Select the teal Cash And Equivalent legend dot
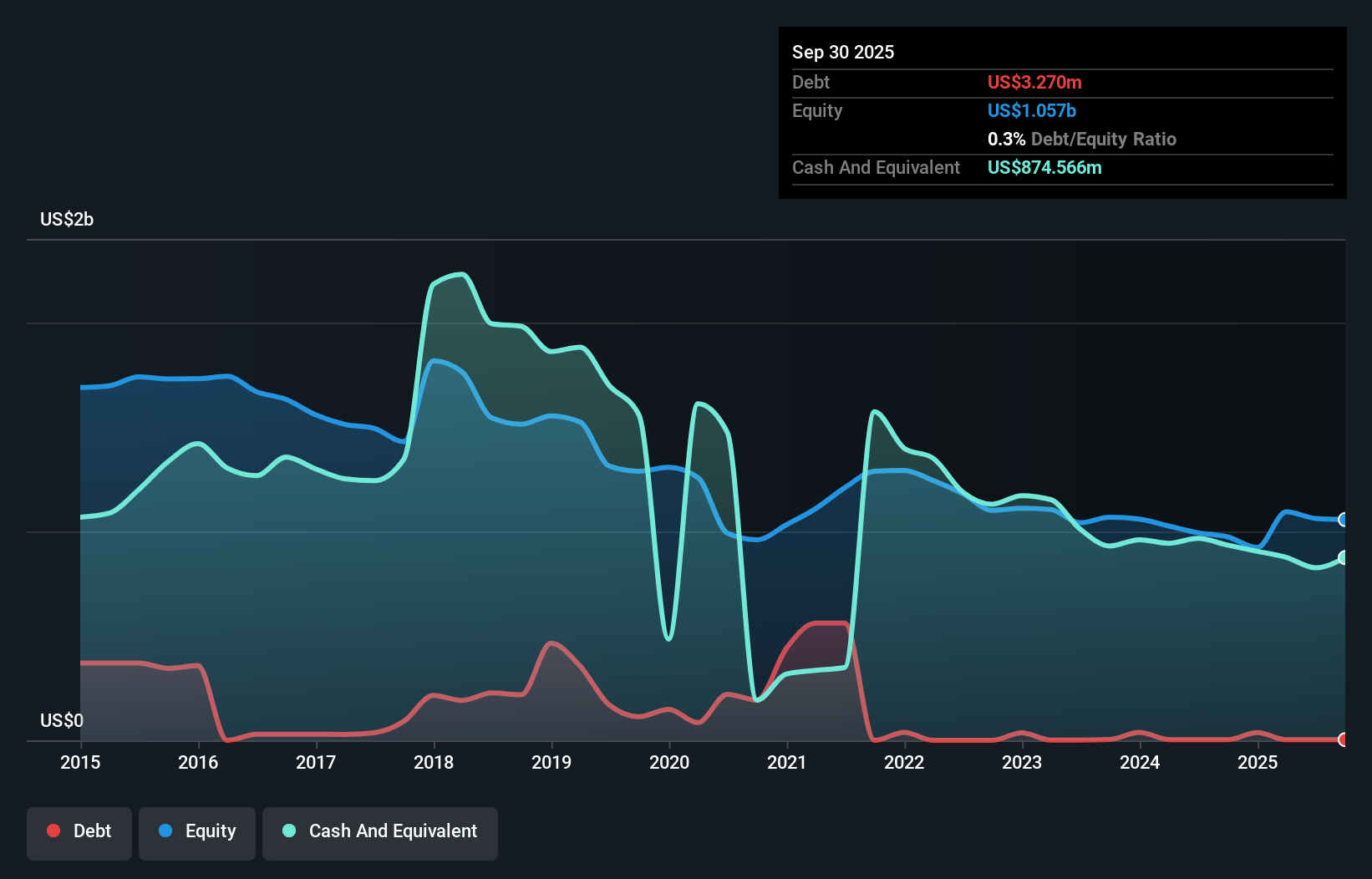1372x879 pixels. tap(288, 831)
